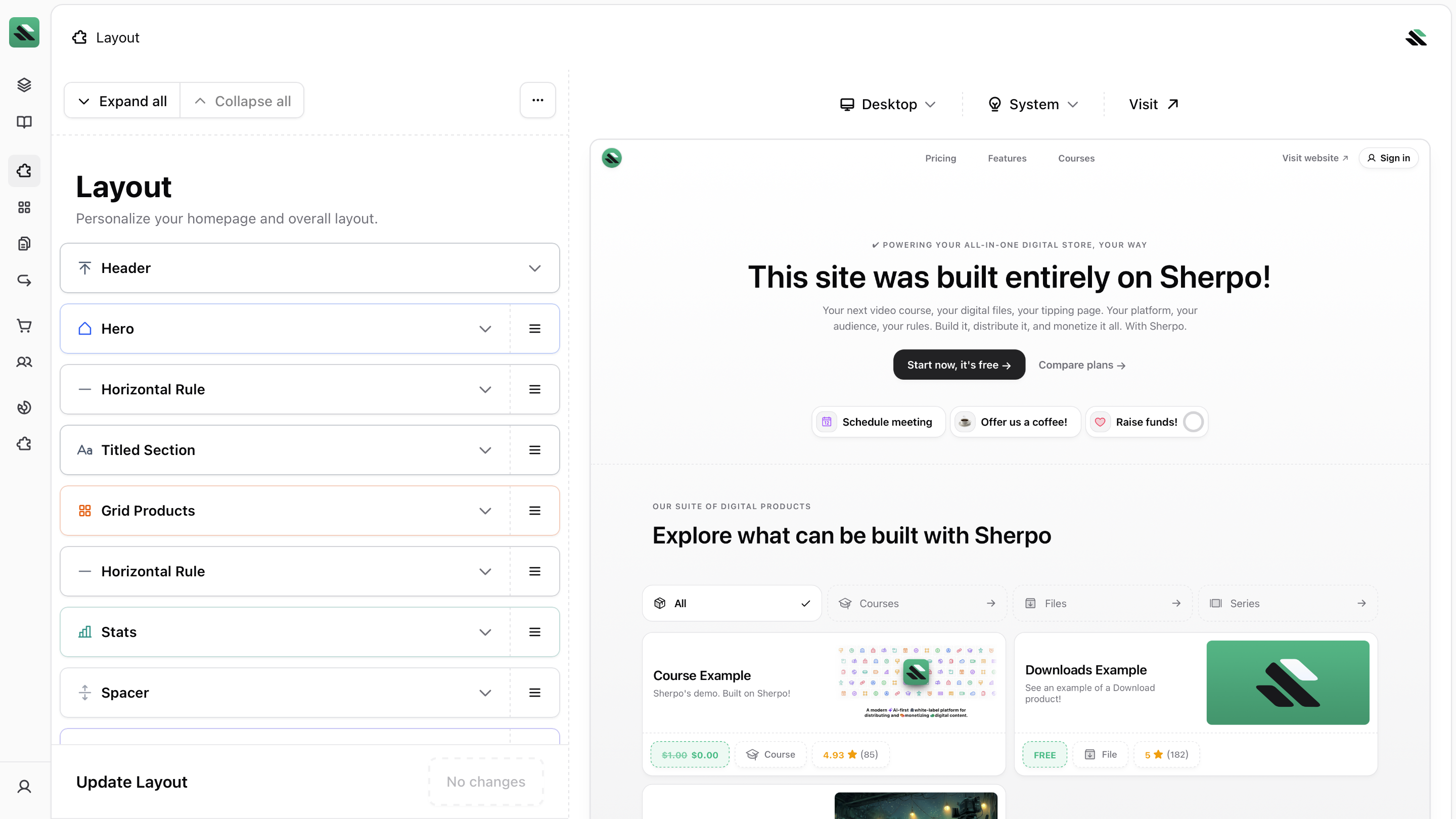Image resolution: width=1456 pixels, height=819 pixels.
Task: Open the user profile icon at bottom
Action: point(24,786)
